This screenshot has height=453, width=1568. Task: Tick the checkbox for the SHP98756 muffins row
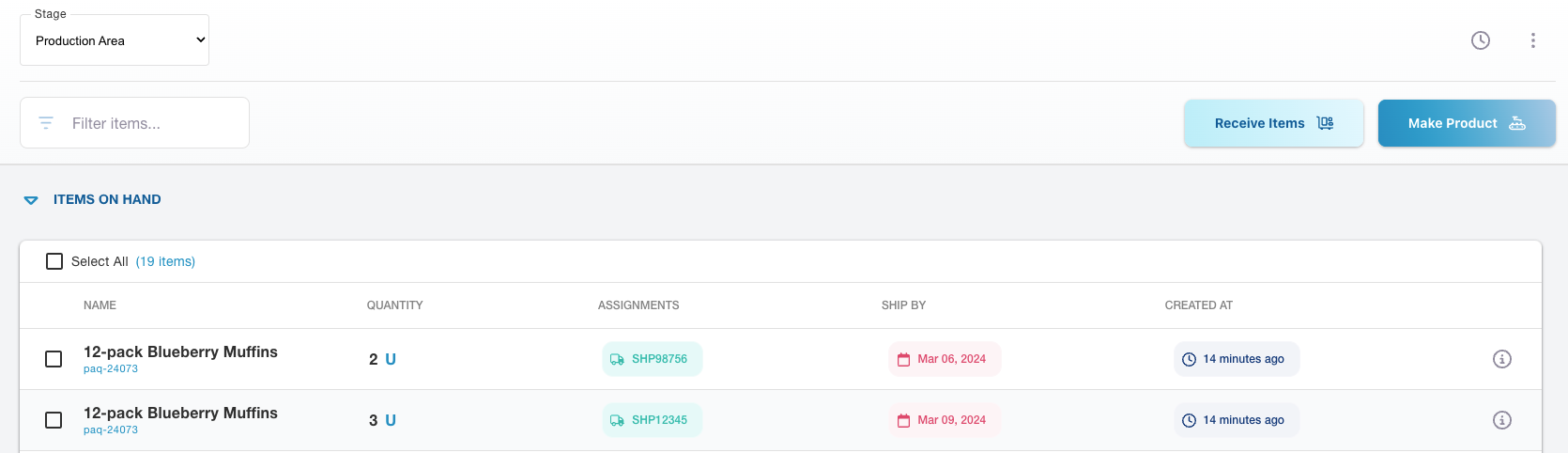pos(54,359)
